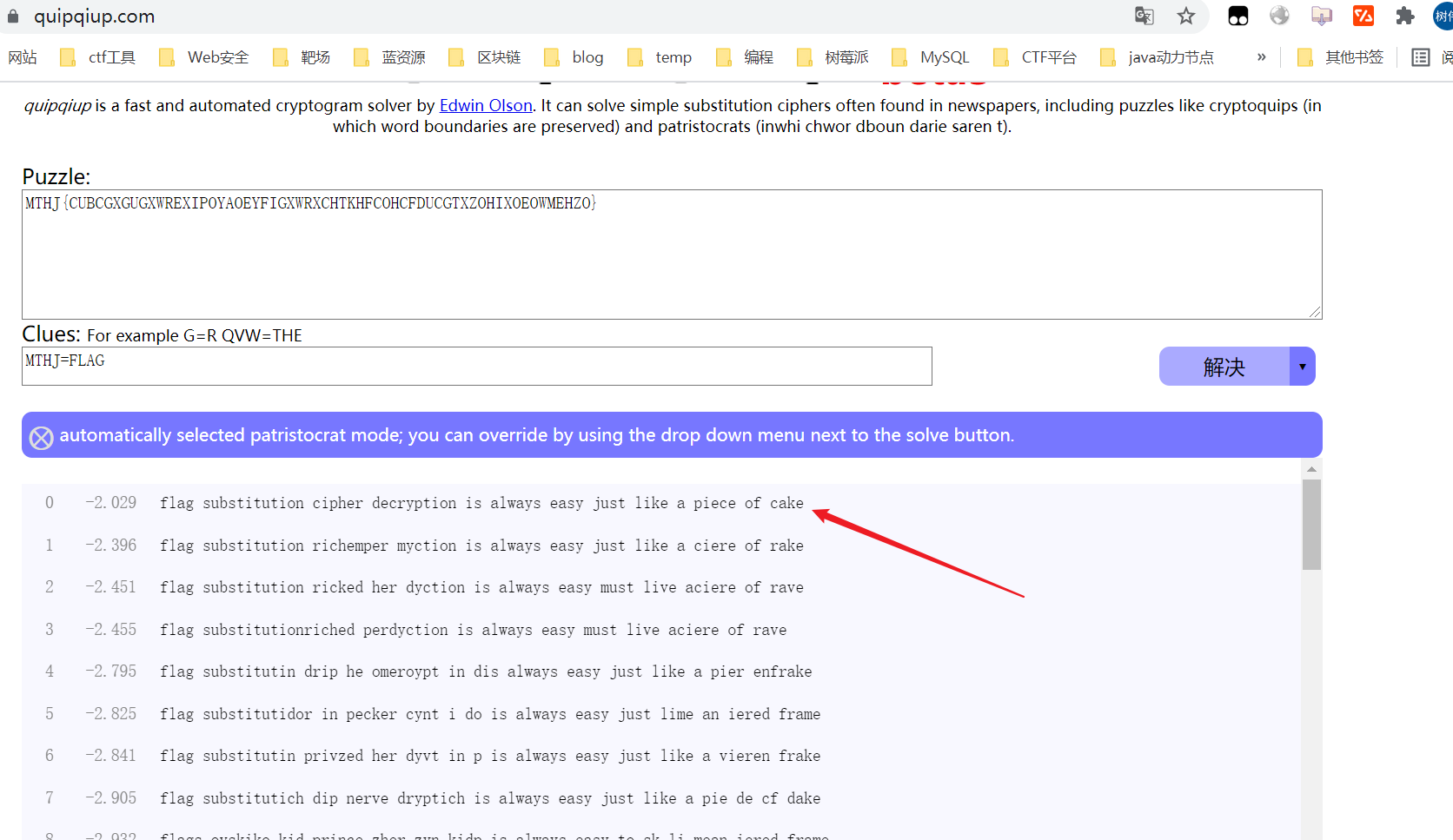Click the grey globe extension icon
The width and height of the screenshot is (1453, 840).
click(x=1279, y=16)
